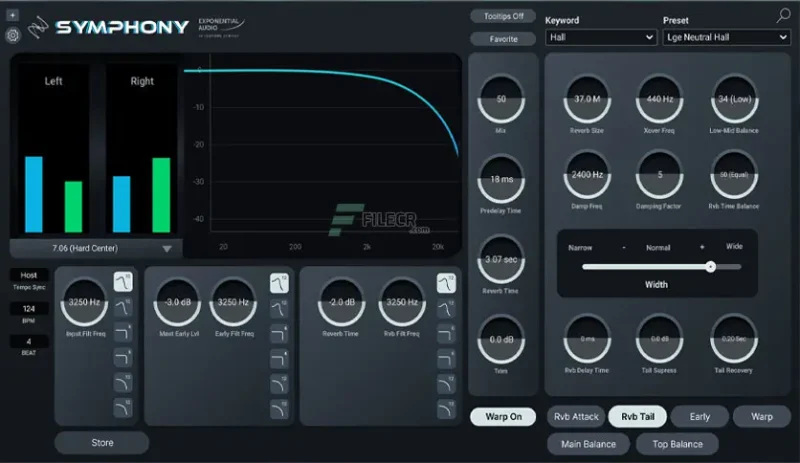800x463 pixels.
Task: Click the Damping Factor knob
Action: point(660,175)
